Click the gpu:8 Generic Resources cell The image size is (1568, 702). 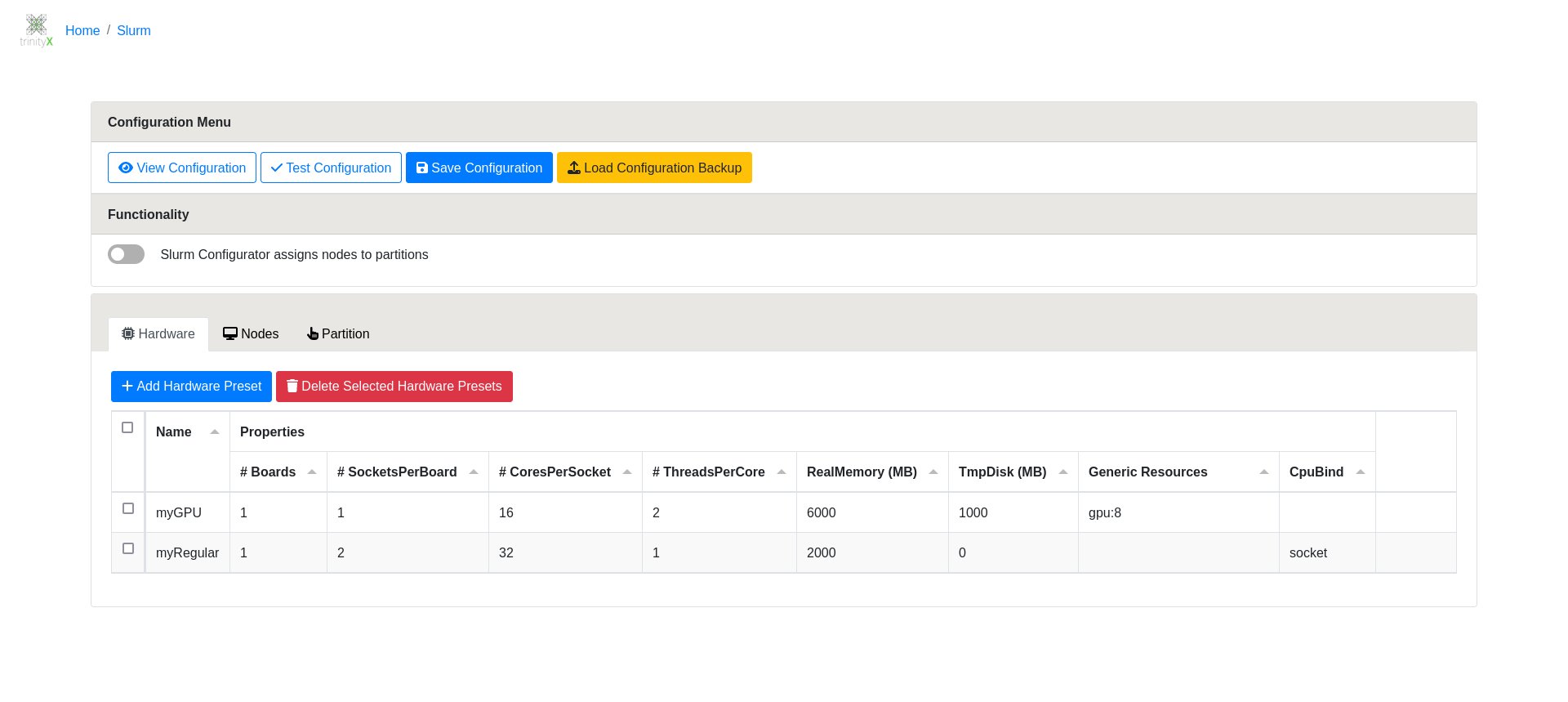[1105, 512]
